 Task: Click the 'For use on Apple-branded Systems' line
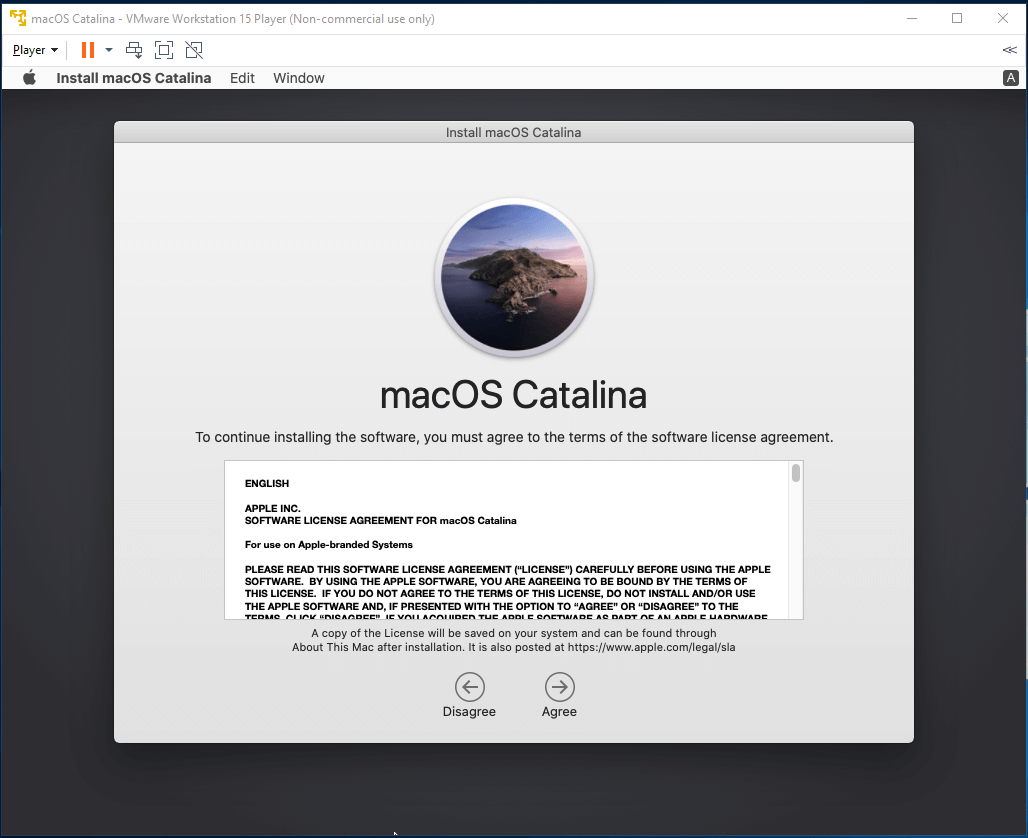(x=328, y=545)
